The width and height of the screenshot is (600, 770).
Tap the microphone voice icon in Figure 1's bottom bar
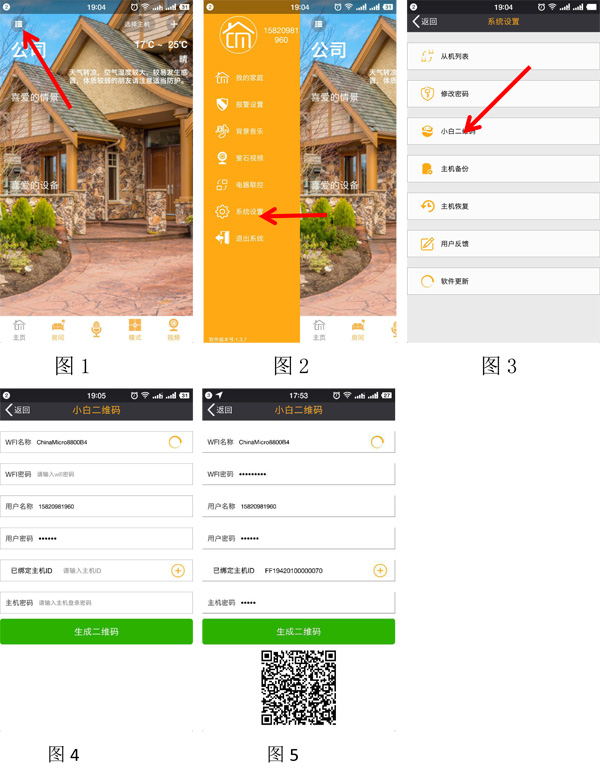[x=97, y=329]
